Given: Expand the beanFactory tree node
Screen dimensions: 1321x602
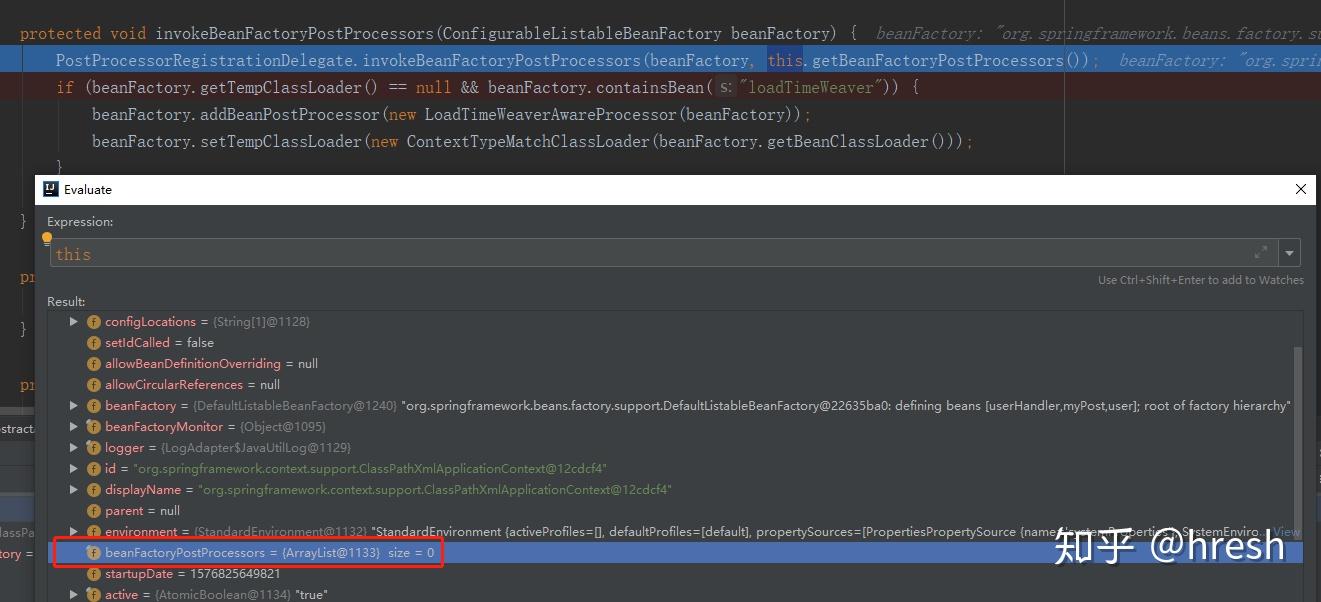Looking at the screenshot, I should click(x=73, y=405).
